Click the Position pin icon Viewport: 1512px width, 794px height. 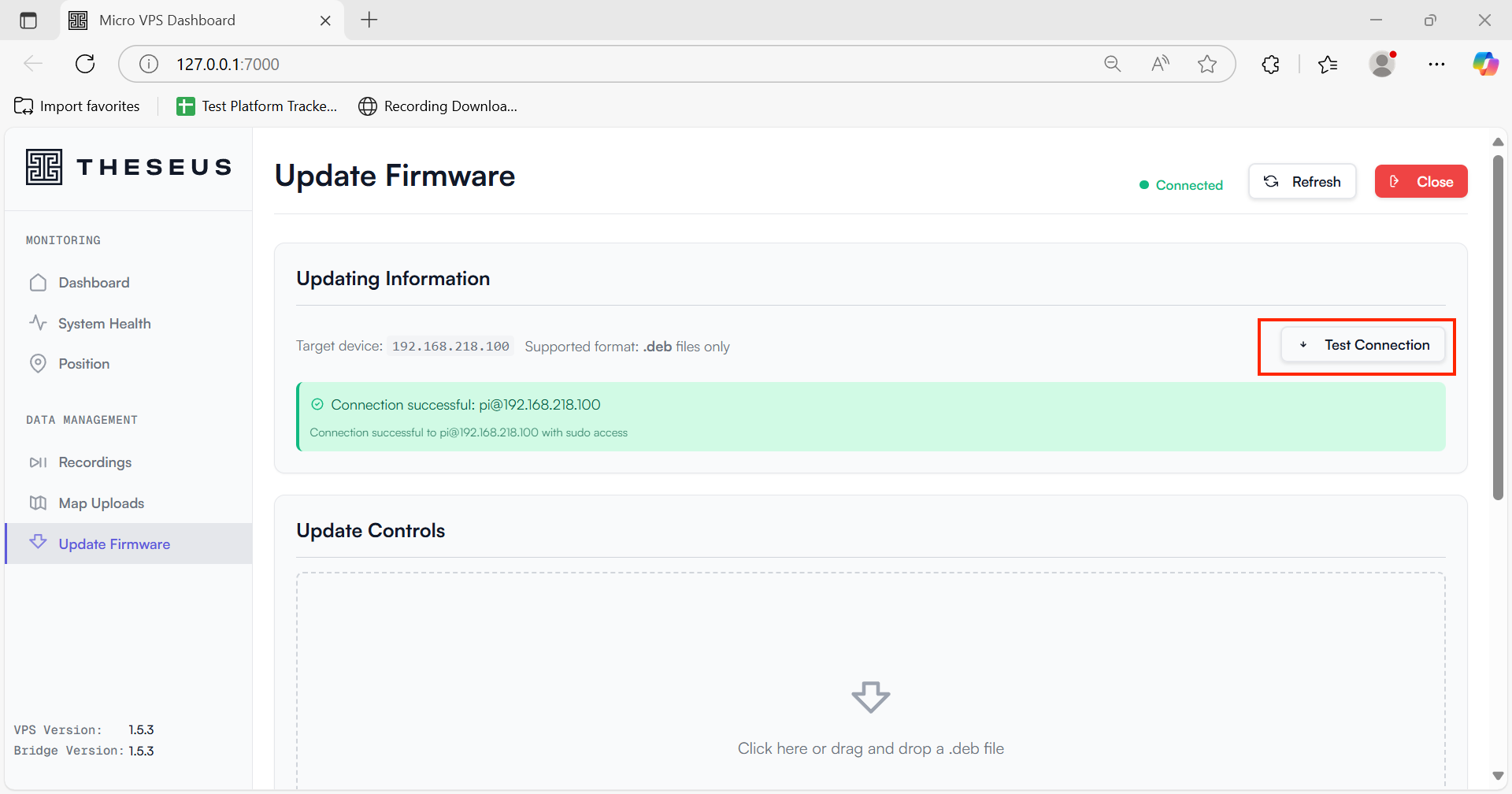click(x=38, y=364)
